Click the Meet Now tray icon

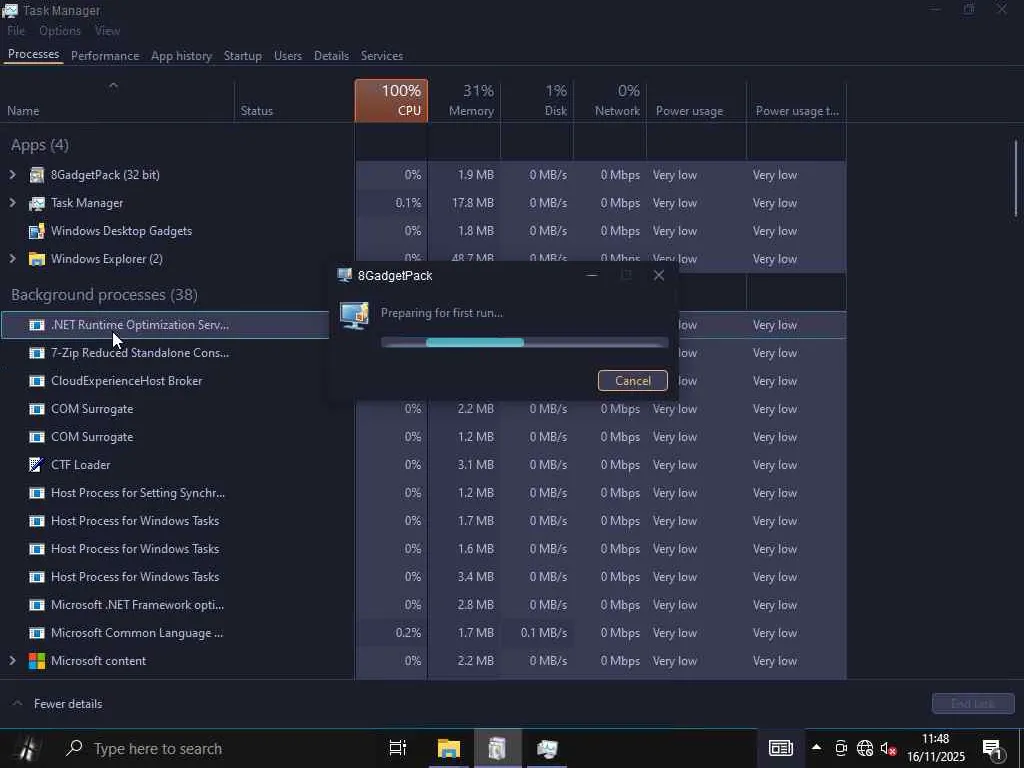pos(841,748)
